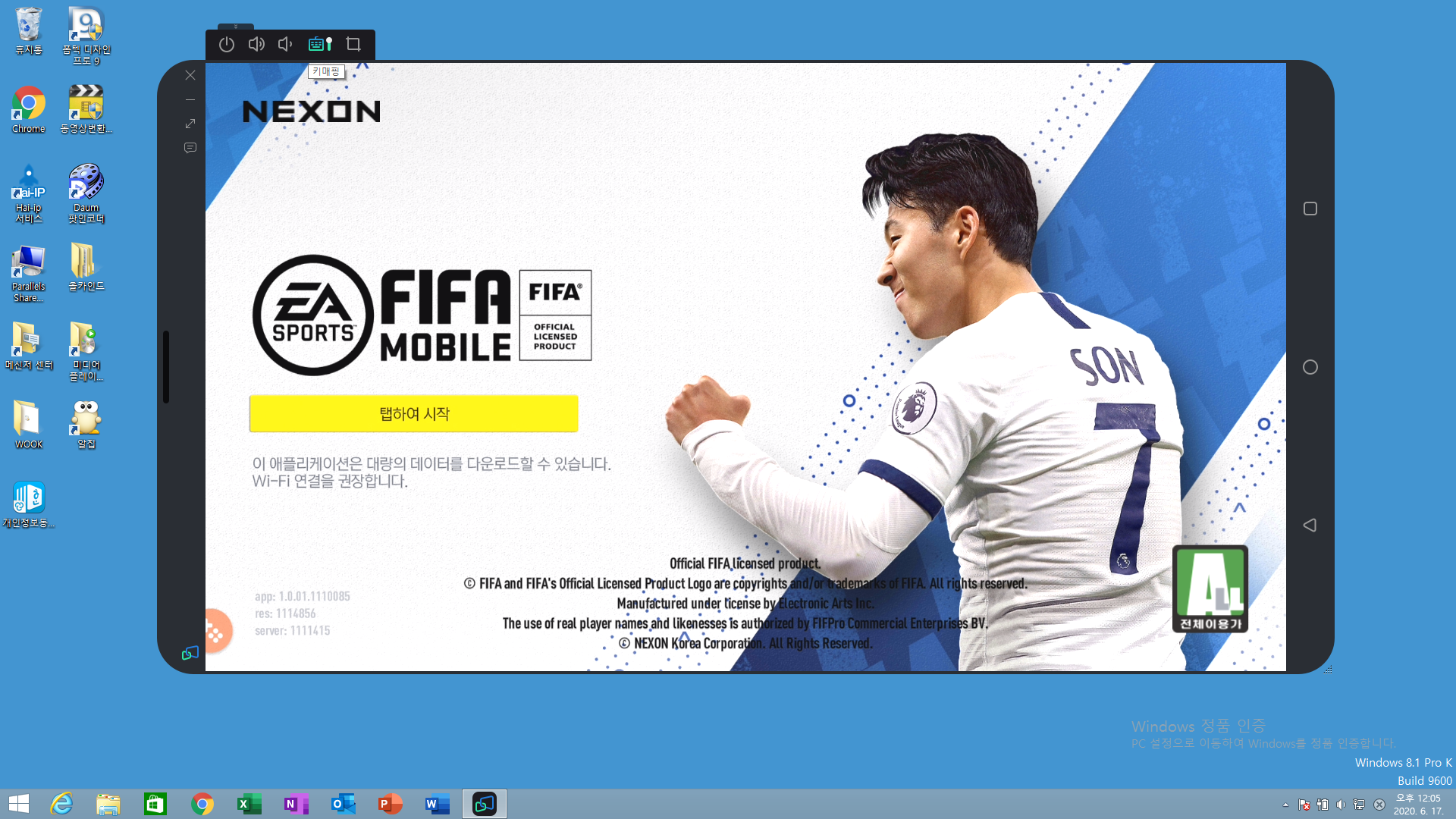This screenshot has width=1456, height=819.
Task: Click the NEXON logo
Action: pos(312,111)
